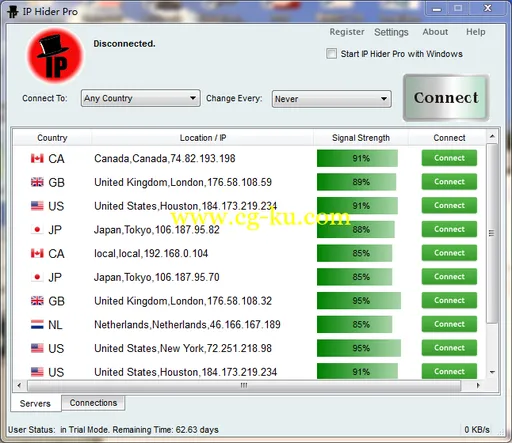Click the Netherlands flag in the NL row

pyautogui.click(x=37, y=325)
